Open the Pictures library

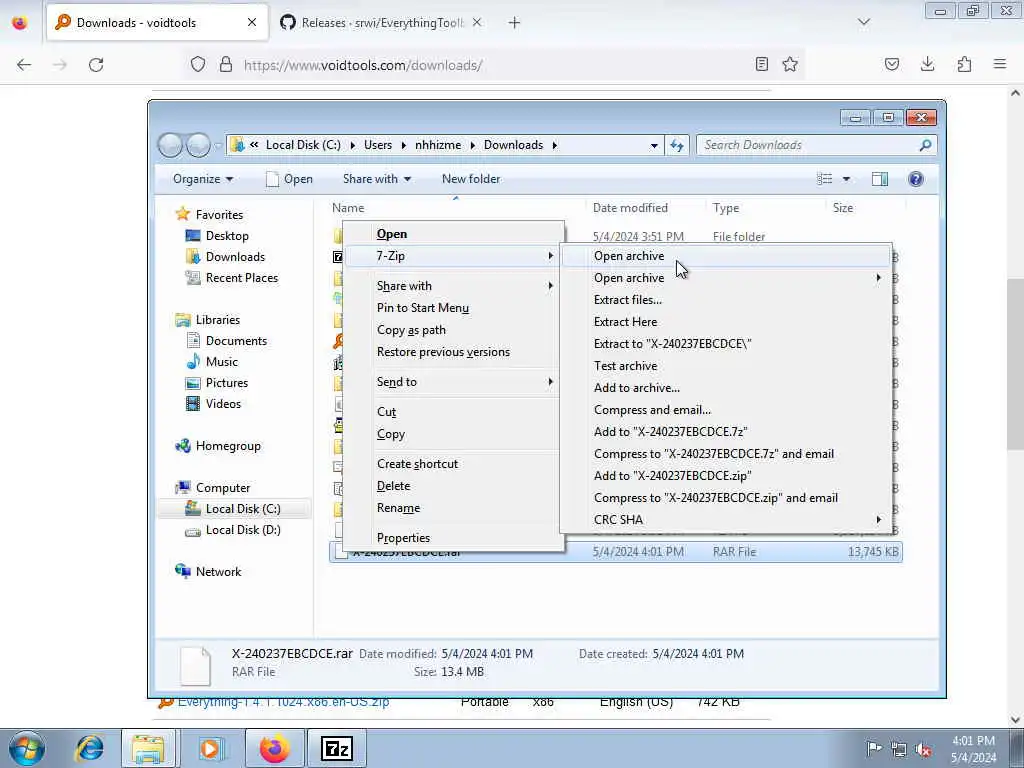point(227,383)
